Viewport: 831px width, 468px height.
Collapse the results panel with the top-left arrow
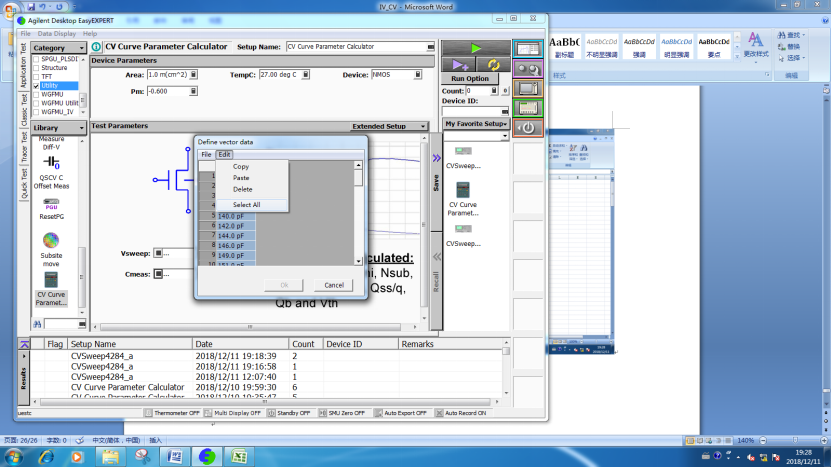pos(24,345)
